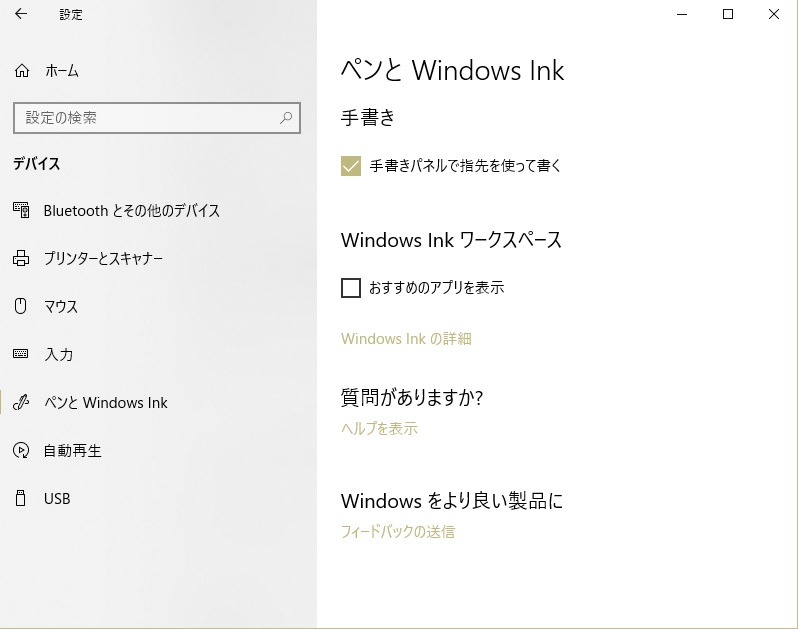Viewport: 798px width, 629px height.
Task: Open Windows Ink の詳細 link
Action: [406, 339]
